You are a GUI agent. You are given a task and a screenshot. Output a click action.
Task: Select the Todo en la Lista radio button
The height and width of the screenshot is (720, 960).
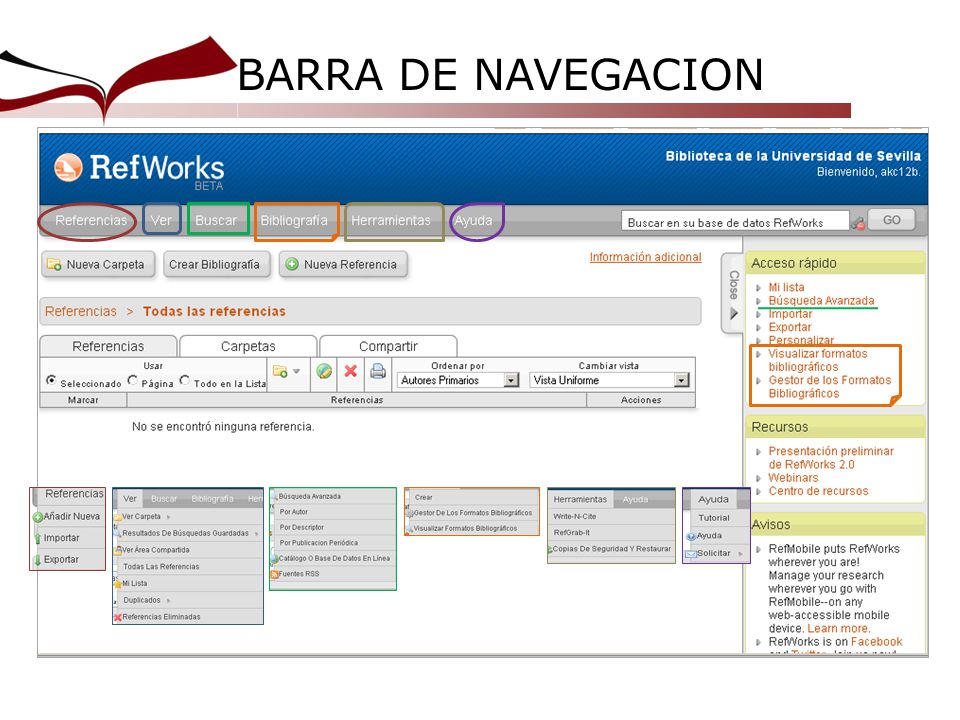click(x=184, y=380)
